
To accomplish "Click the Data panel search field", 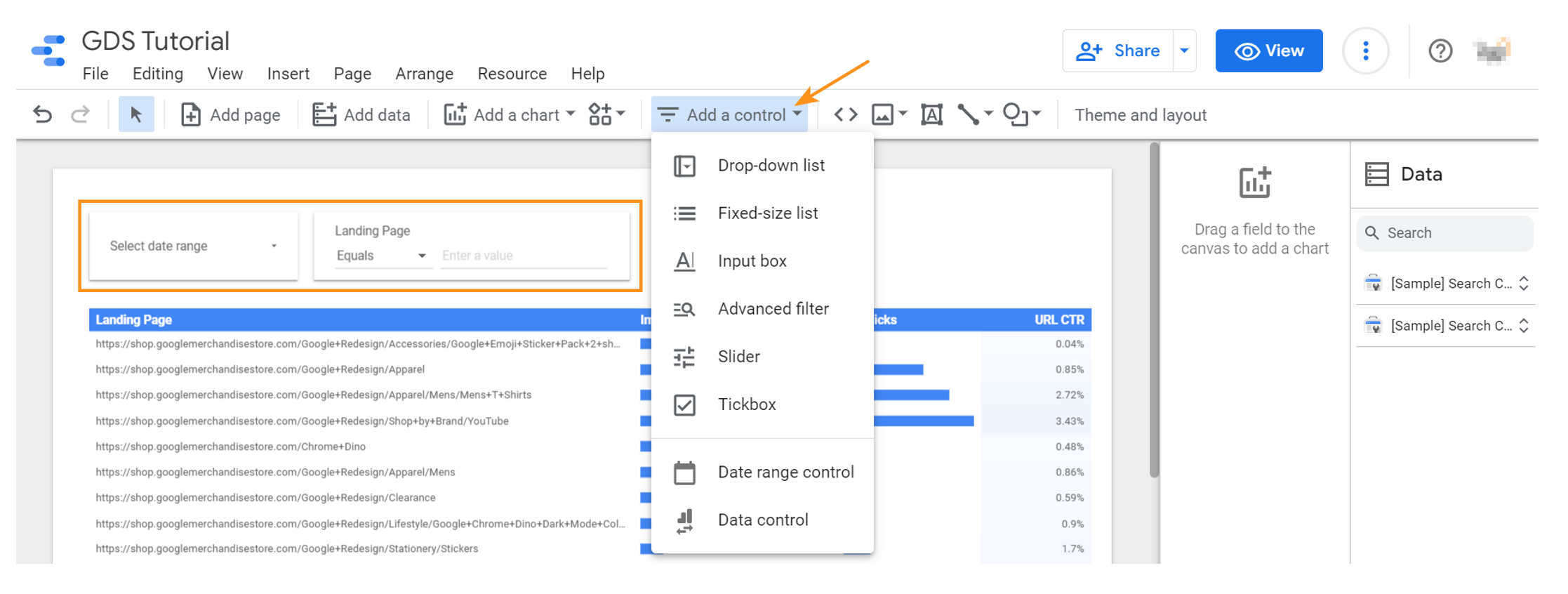I will (x=1445, y=233).
